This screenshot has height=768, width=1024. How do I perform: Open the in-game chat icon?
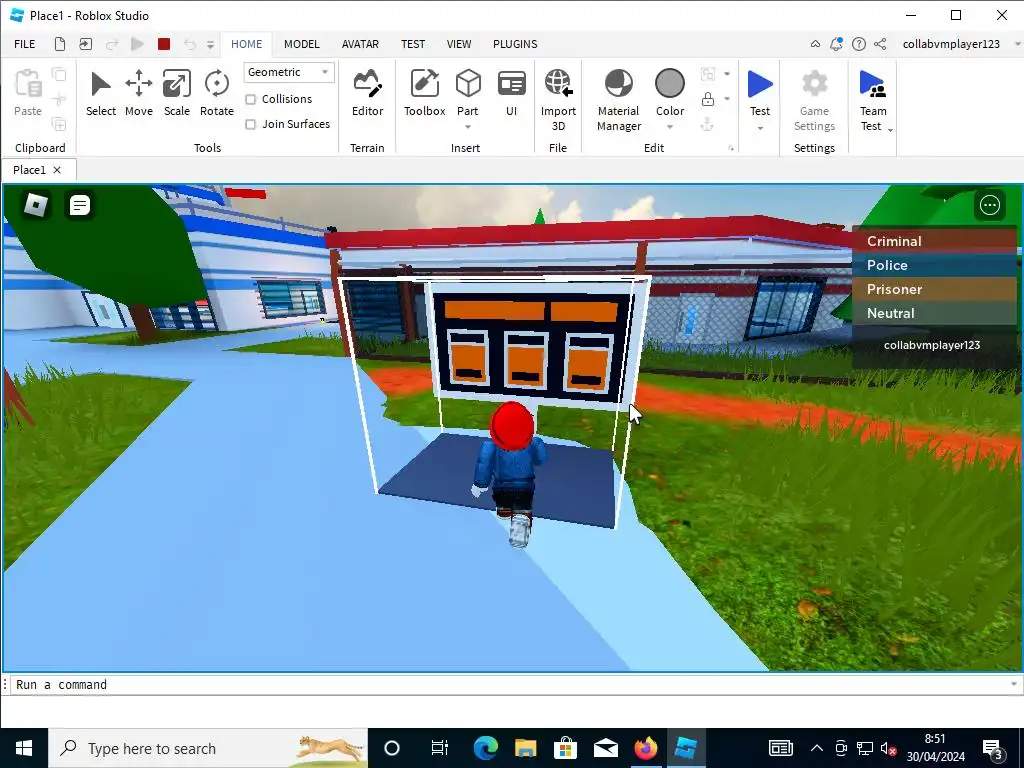[79, 205]
